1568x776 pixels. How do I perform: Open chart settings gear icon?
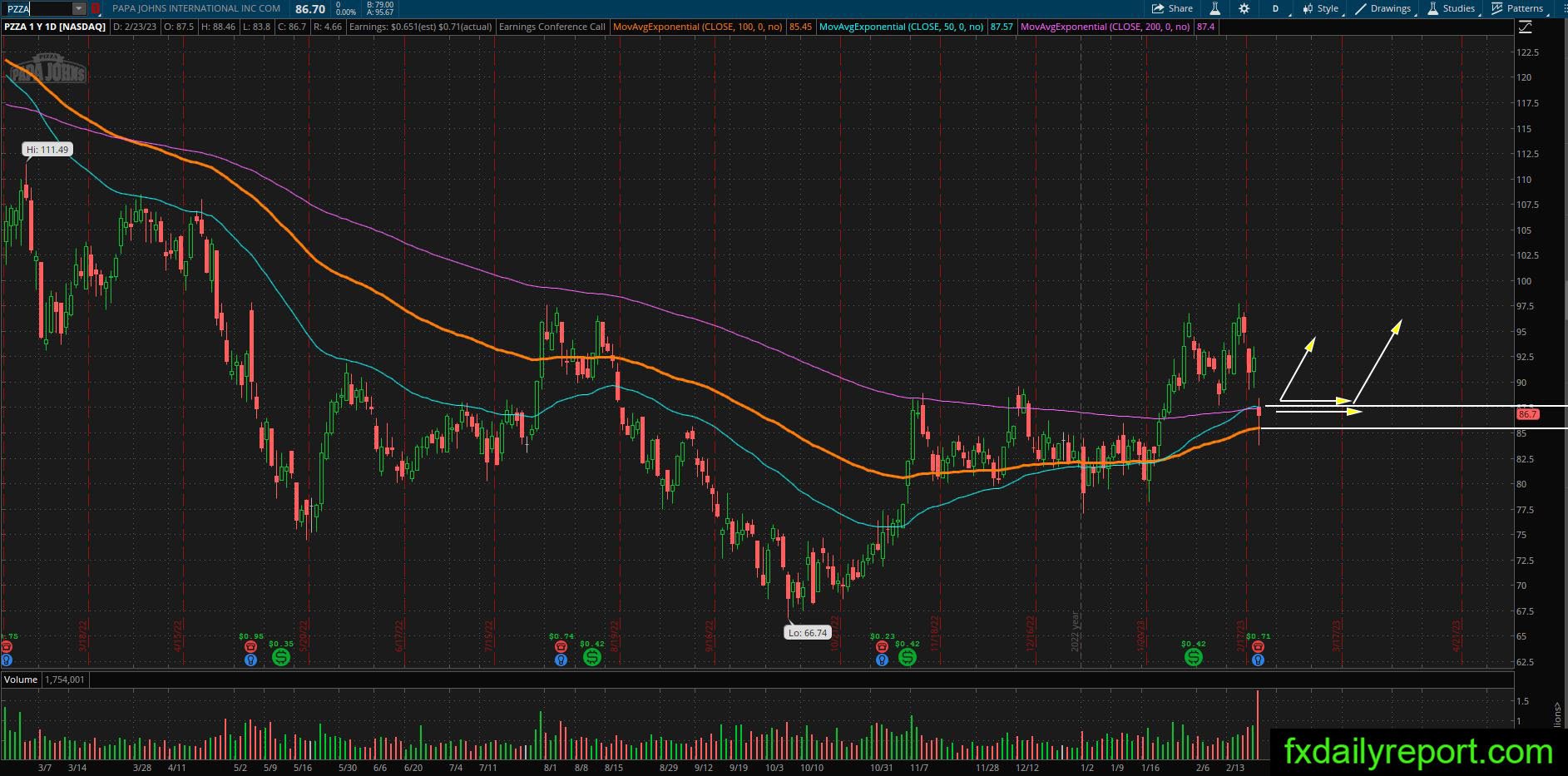(x=1244, y=8)
